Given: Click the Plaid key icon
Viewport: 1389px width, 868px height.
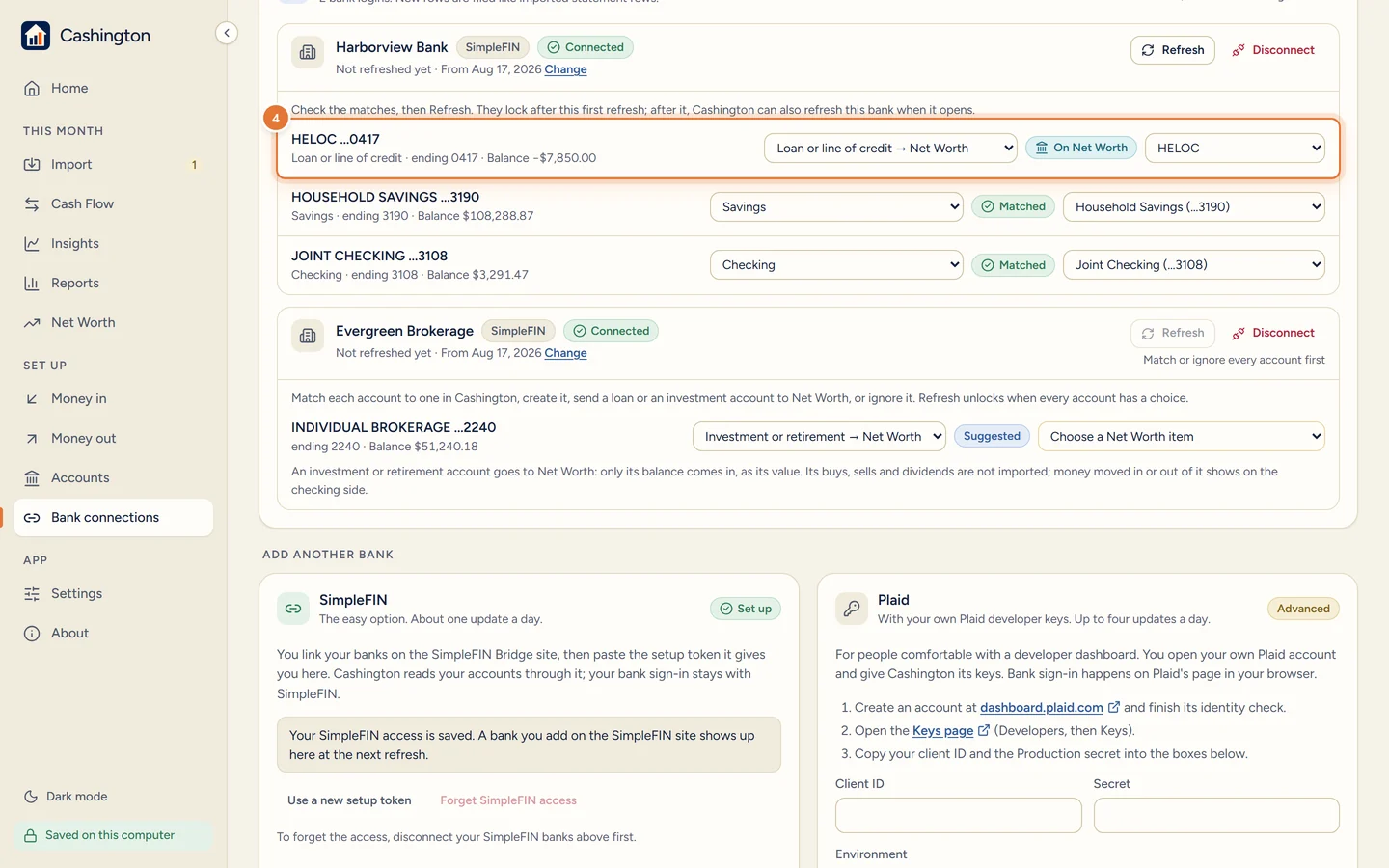Looking at the screenshot, I should [x=852, y=609].
